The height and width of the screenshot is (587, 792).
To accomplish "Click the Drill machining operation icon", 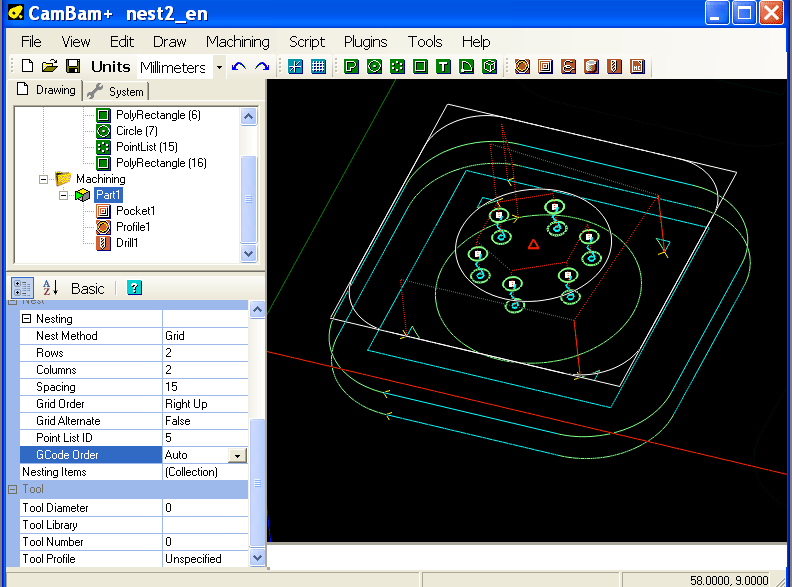I will [x=614, y=67].
